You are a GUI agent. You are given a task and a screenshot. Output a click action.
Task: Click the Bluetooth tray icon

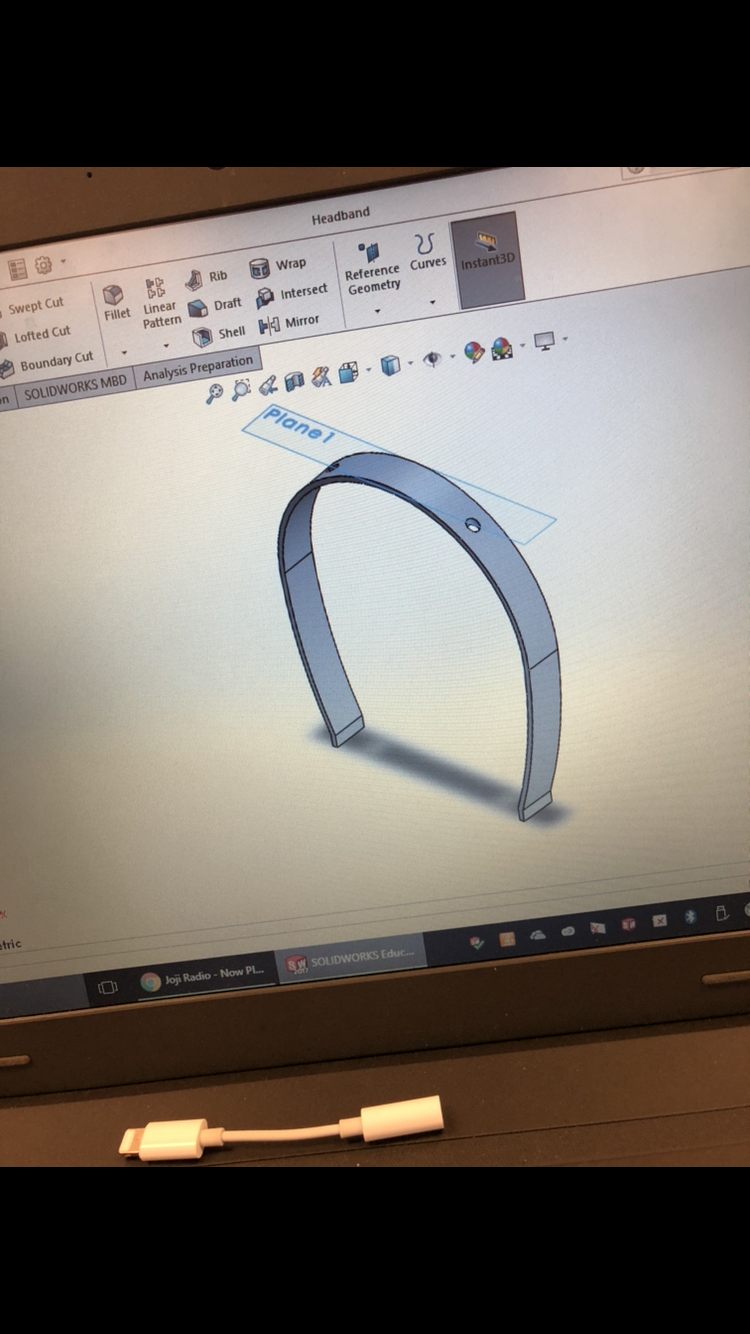tap(690, 917)
